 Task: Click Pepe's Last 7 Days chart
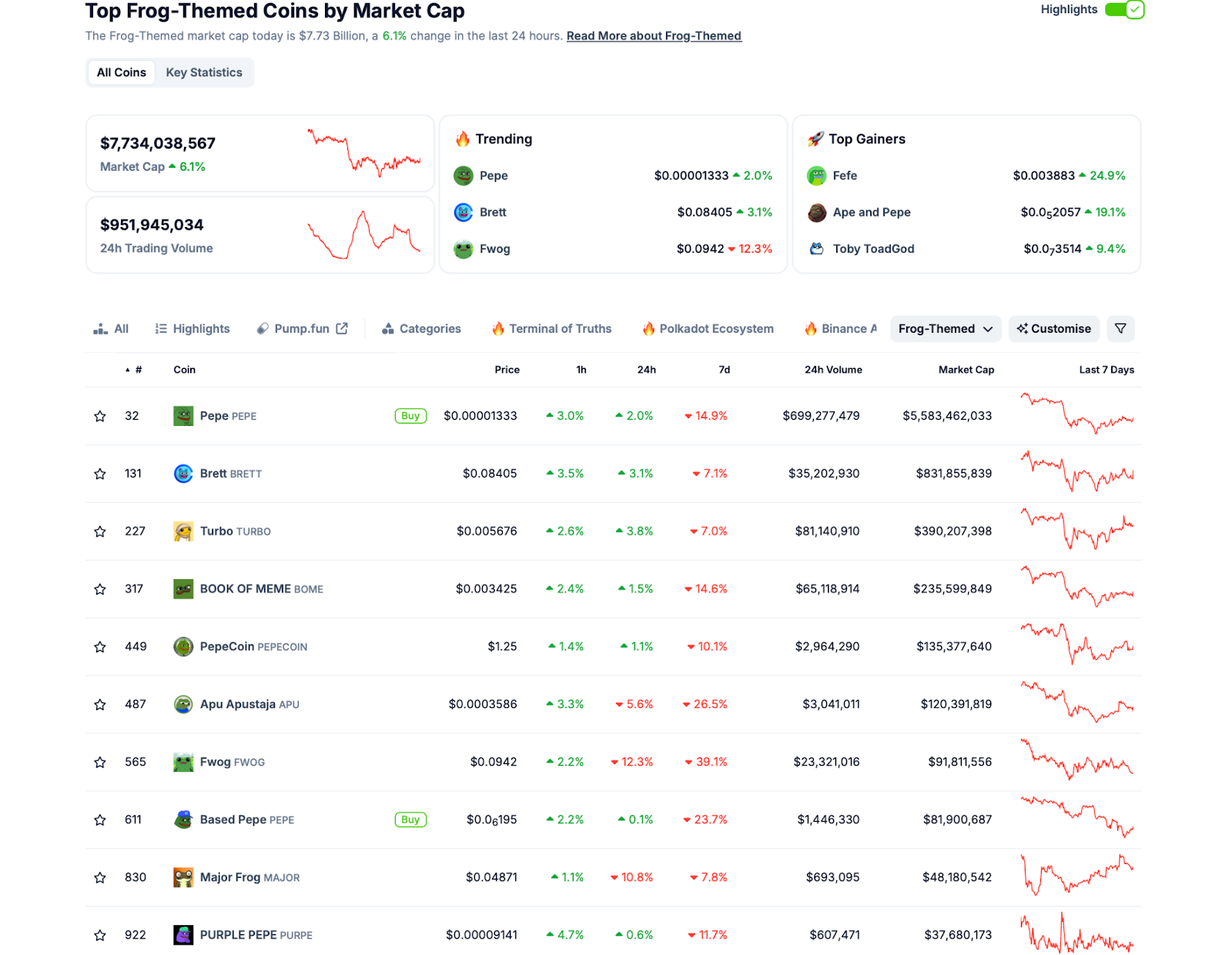(1077, 414)
